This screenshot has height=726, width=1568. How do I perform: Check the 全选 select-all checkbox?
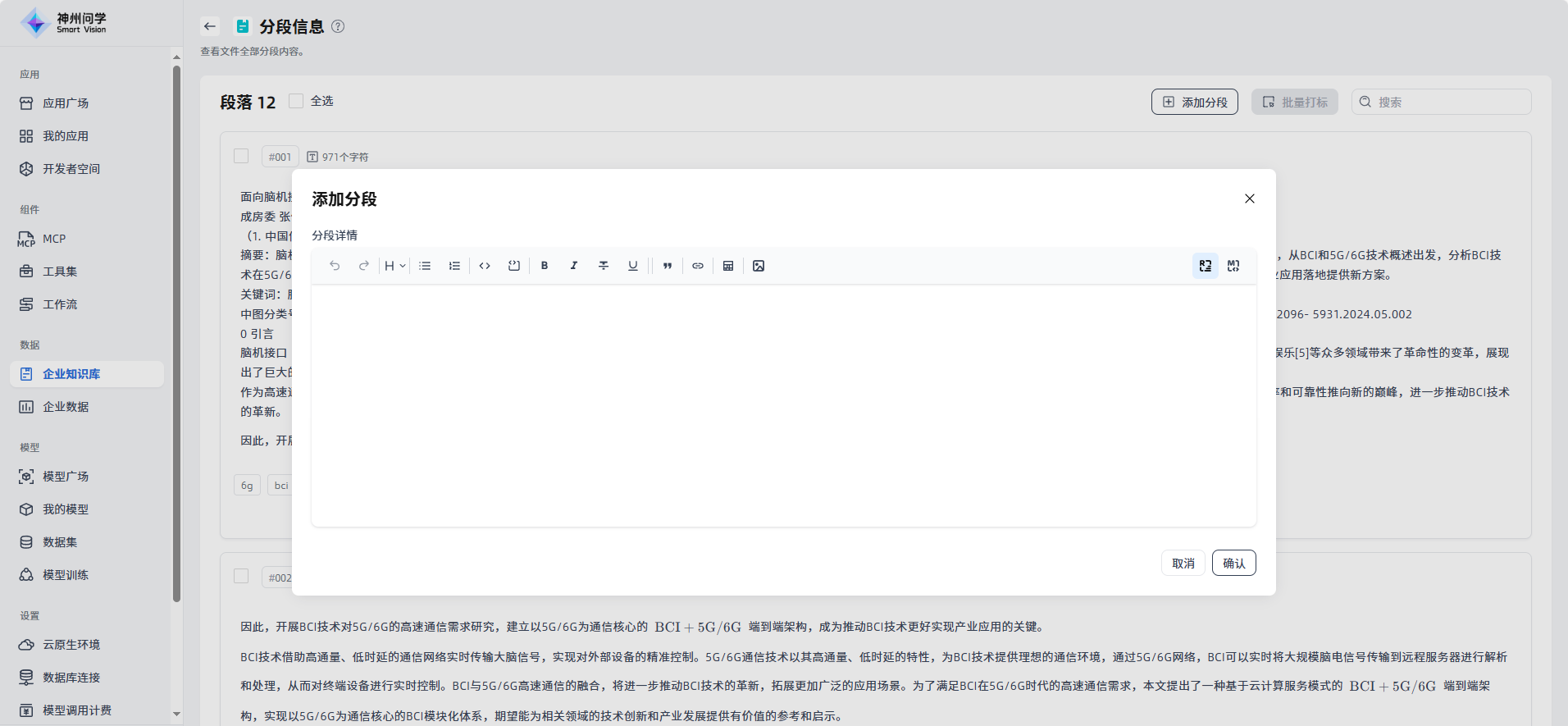(297, 101)
